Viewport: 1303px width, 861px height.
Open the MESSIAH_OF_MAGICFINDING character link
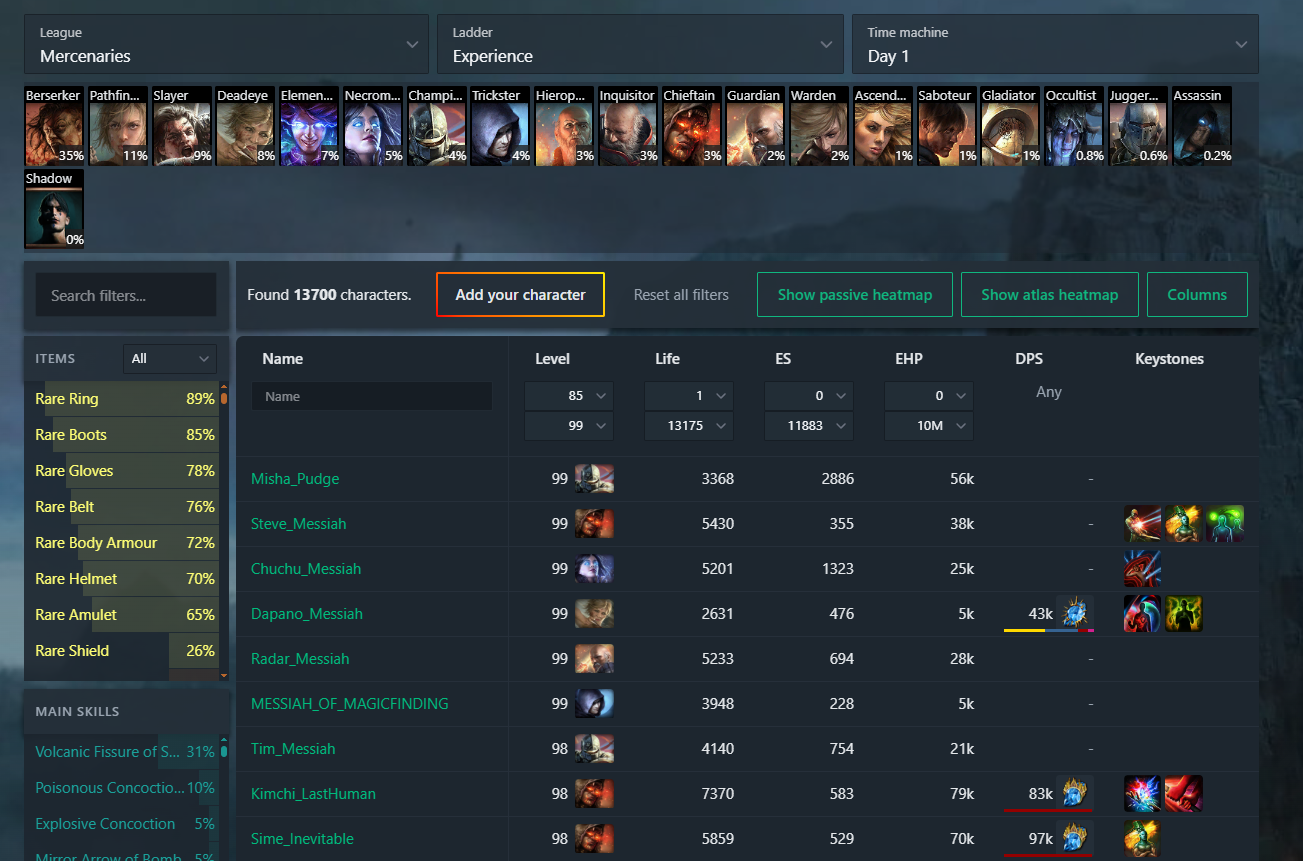click(350, 704)
